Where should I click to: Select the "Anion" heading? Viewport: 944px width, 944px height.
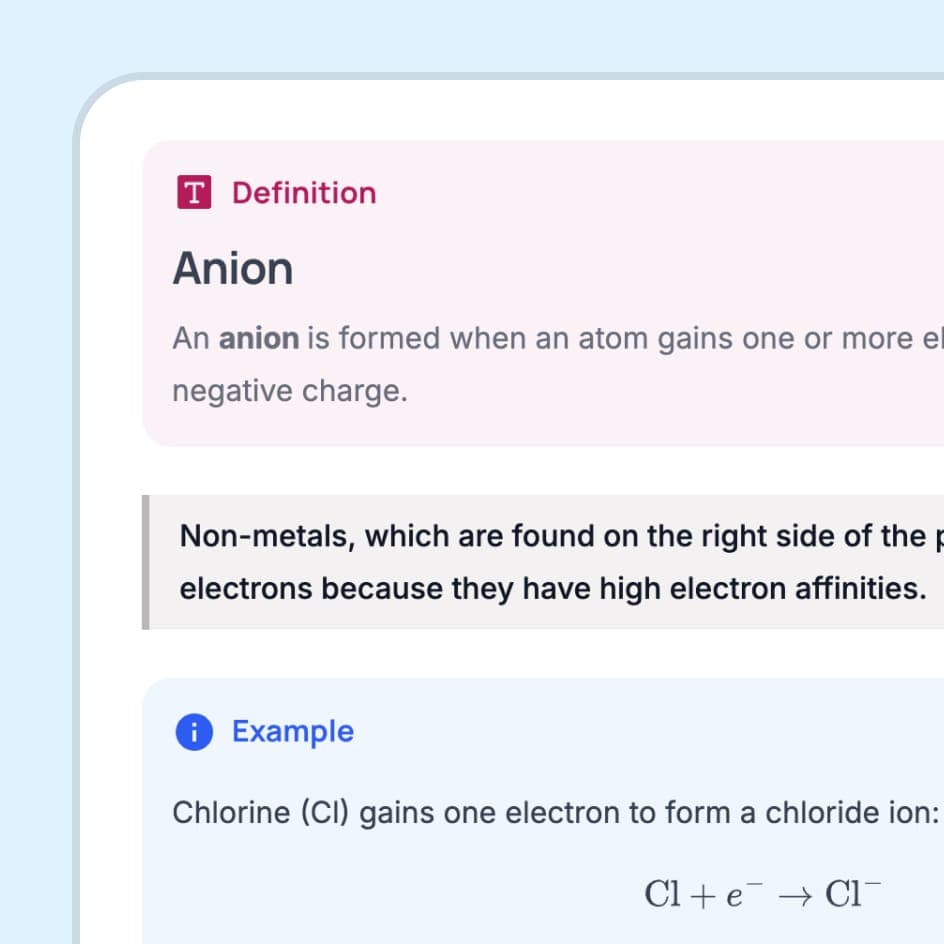(x=233, y=269)
